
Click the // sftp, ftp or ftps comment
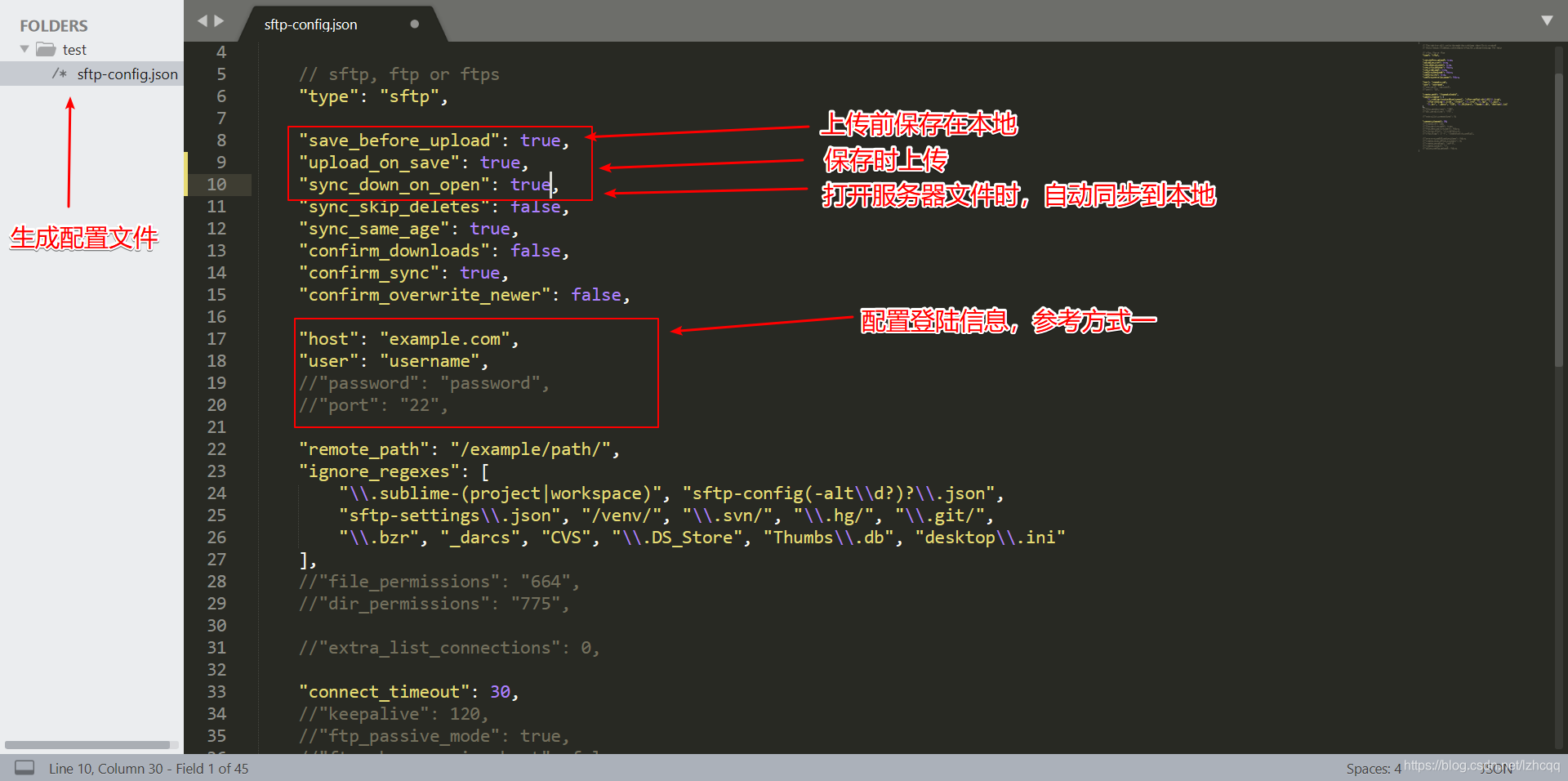399,74
